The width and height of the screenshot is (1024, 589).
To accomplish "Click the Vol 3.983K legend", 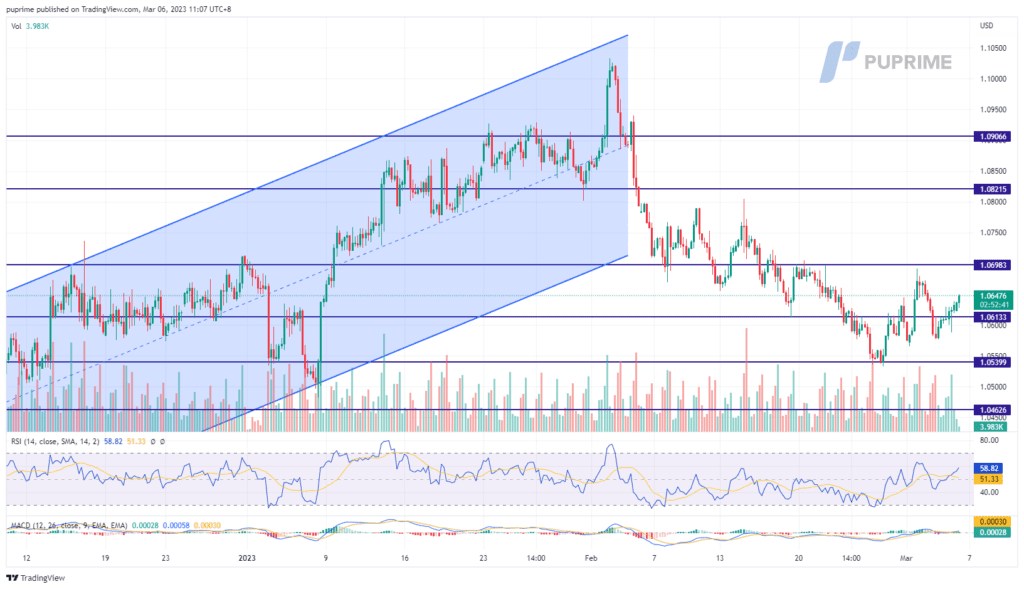I will [30, 26].
